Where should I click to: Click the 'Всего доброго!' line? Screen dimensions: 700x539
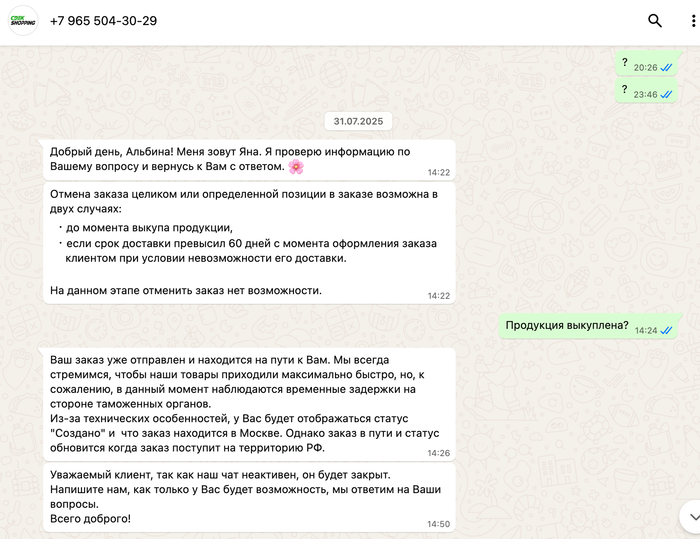[x=90, y=519]
